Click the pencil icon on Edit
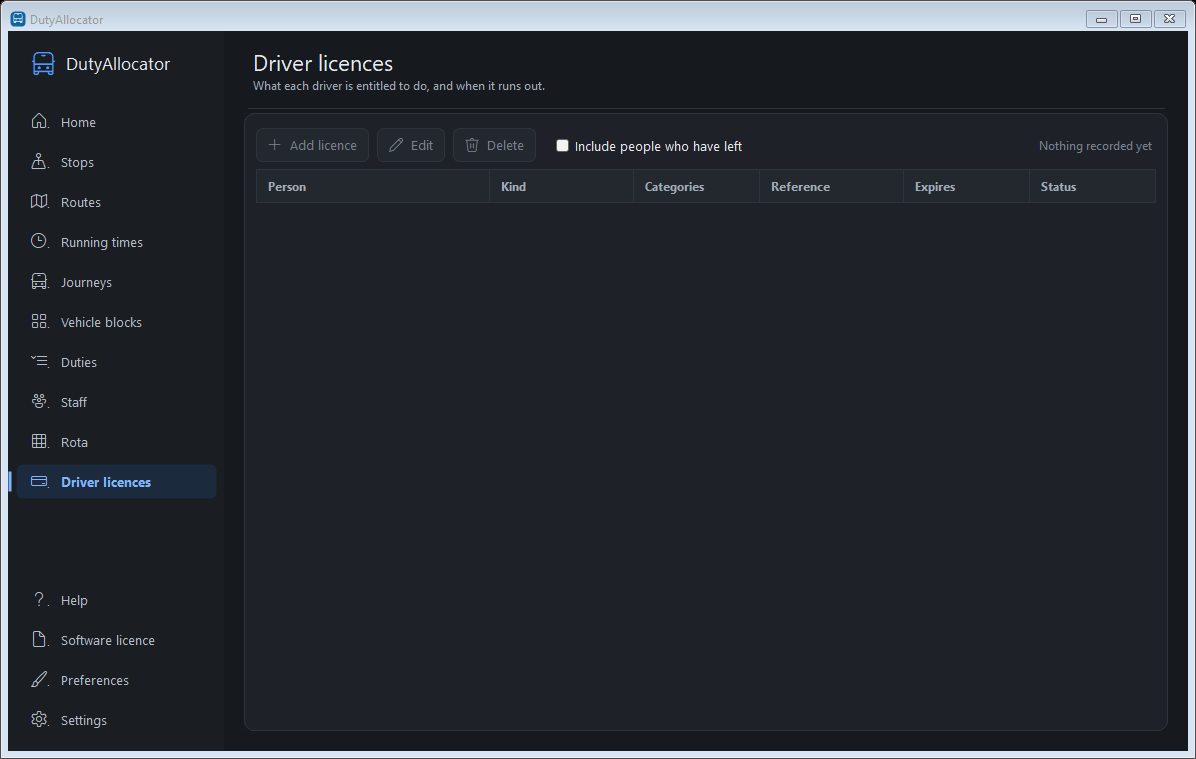 point(396,145)
